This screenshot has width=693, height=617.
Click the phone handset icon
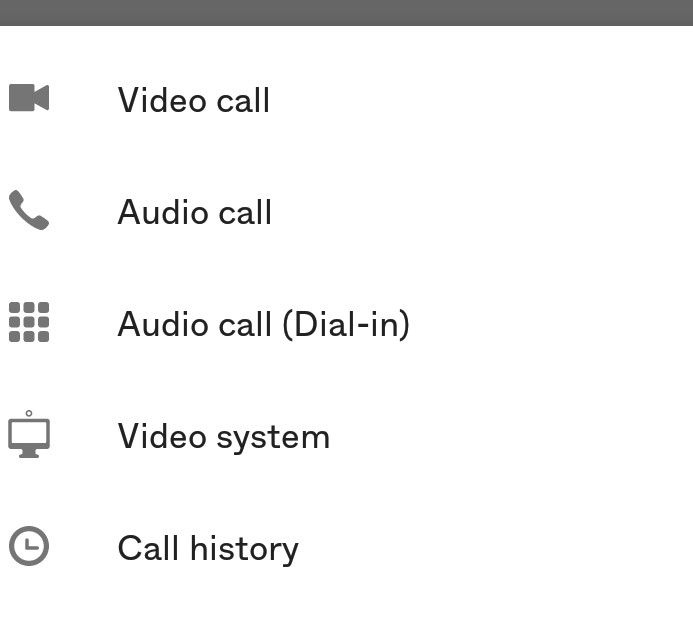coord(29,211)
